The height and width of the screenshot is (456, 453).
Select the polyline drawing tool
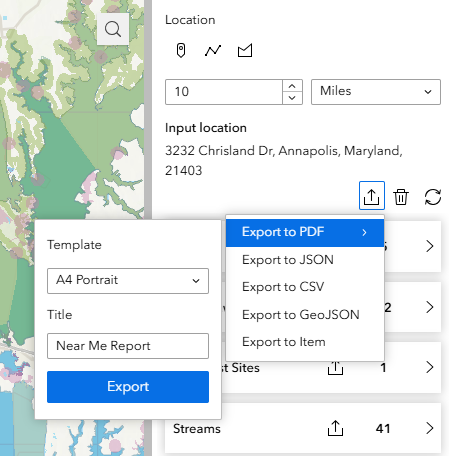[x=213, y=51]
